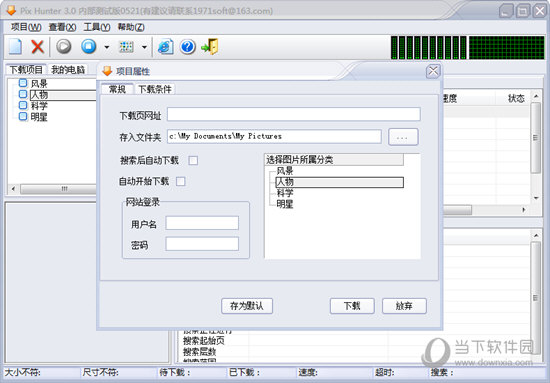The height and width of the screenshot is (383, 550).
Task: Open the view mode dropdown arrow
Action: [144, 47]
